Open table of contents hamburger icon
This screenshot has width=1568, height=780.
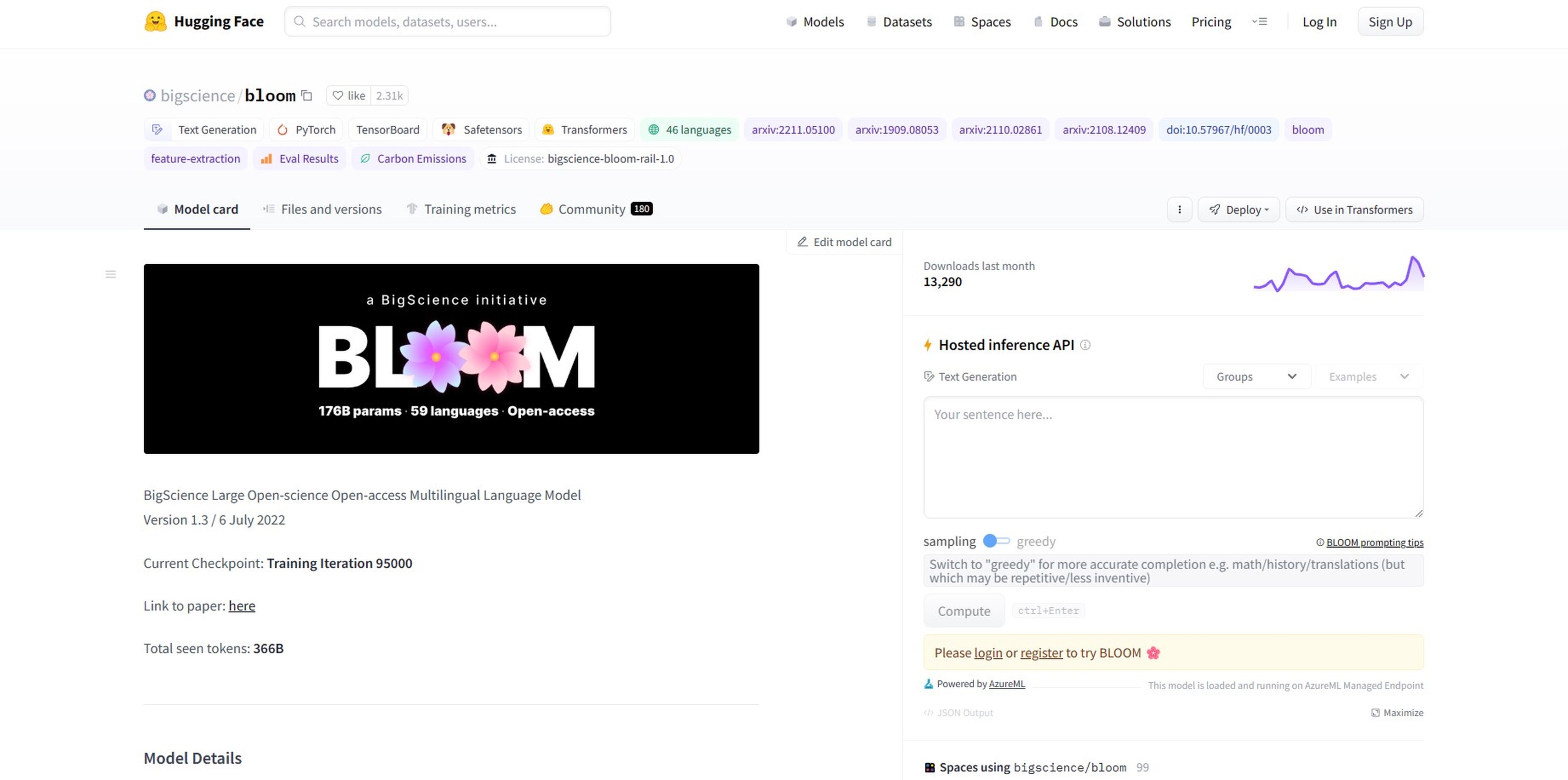point(110,274)
